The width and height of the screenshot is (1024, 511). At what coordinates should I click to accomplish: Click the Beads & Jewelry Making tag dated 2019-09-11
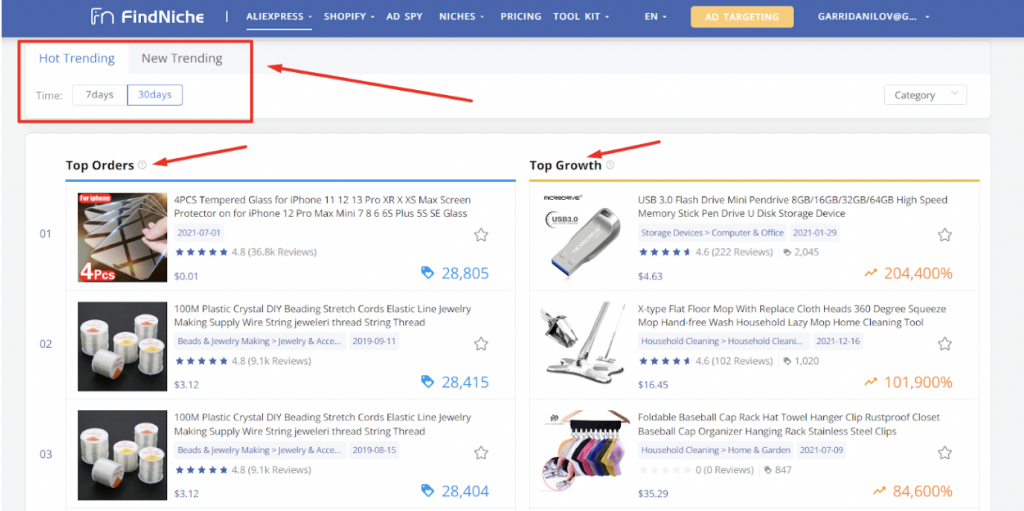click(260, 341)
